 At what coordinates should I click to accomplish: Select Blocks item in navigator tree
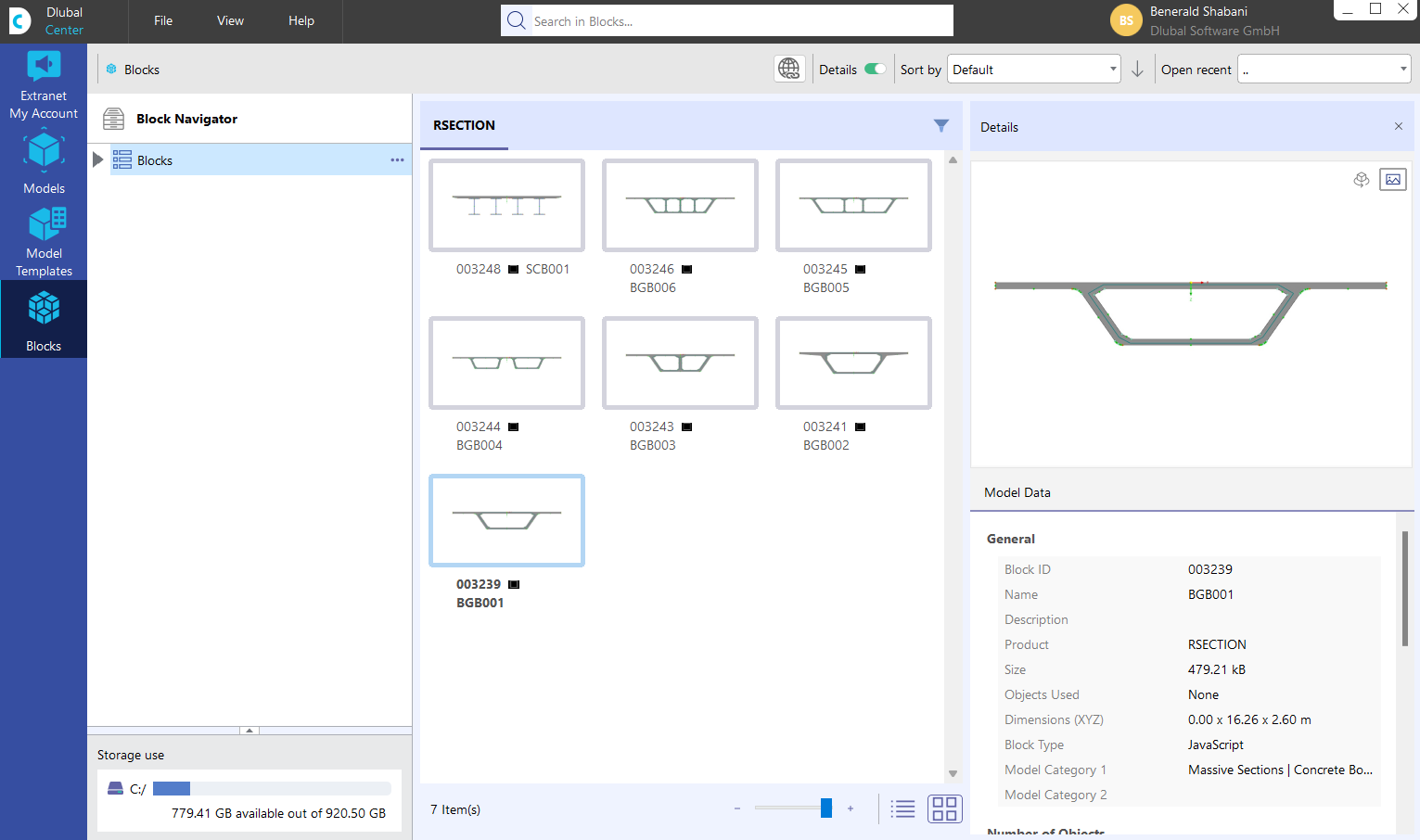261,159
